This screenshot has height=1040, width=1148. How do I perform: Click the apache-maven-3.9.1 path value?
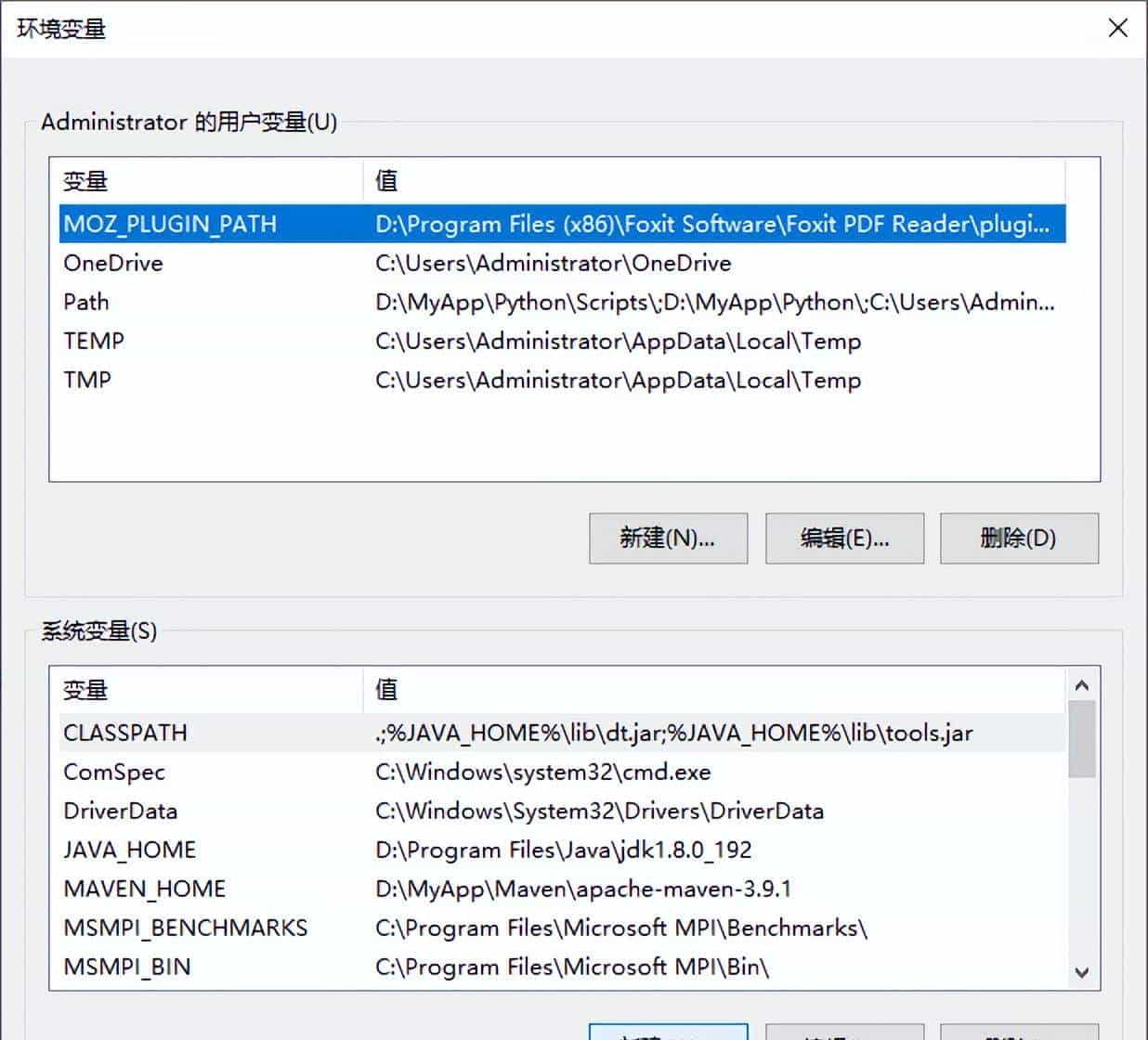tap(583, 889)
